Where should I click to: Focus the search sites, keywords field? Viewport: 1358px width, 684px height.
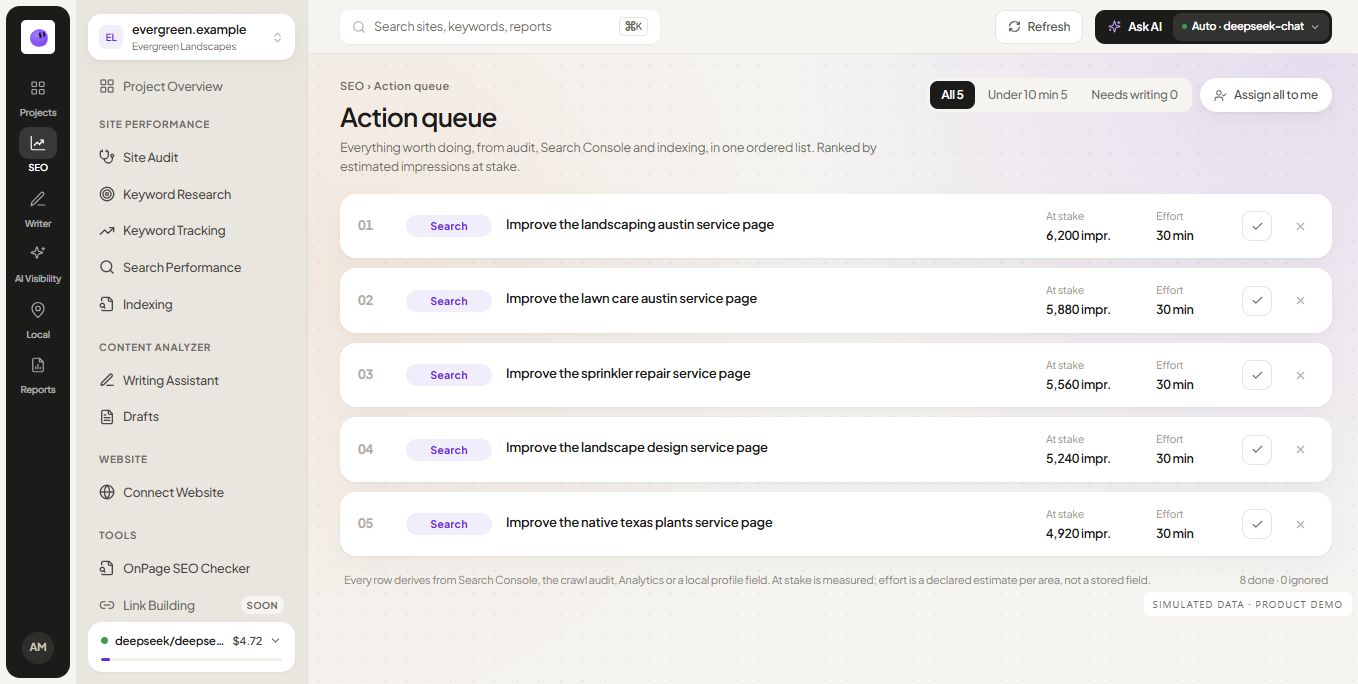coord(499,27)
